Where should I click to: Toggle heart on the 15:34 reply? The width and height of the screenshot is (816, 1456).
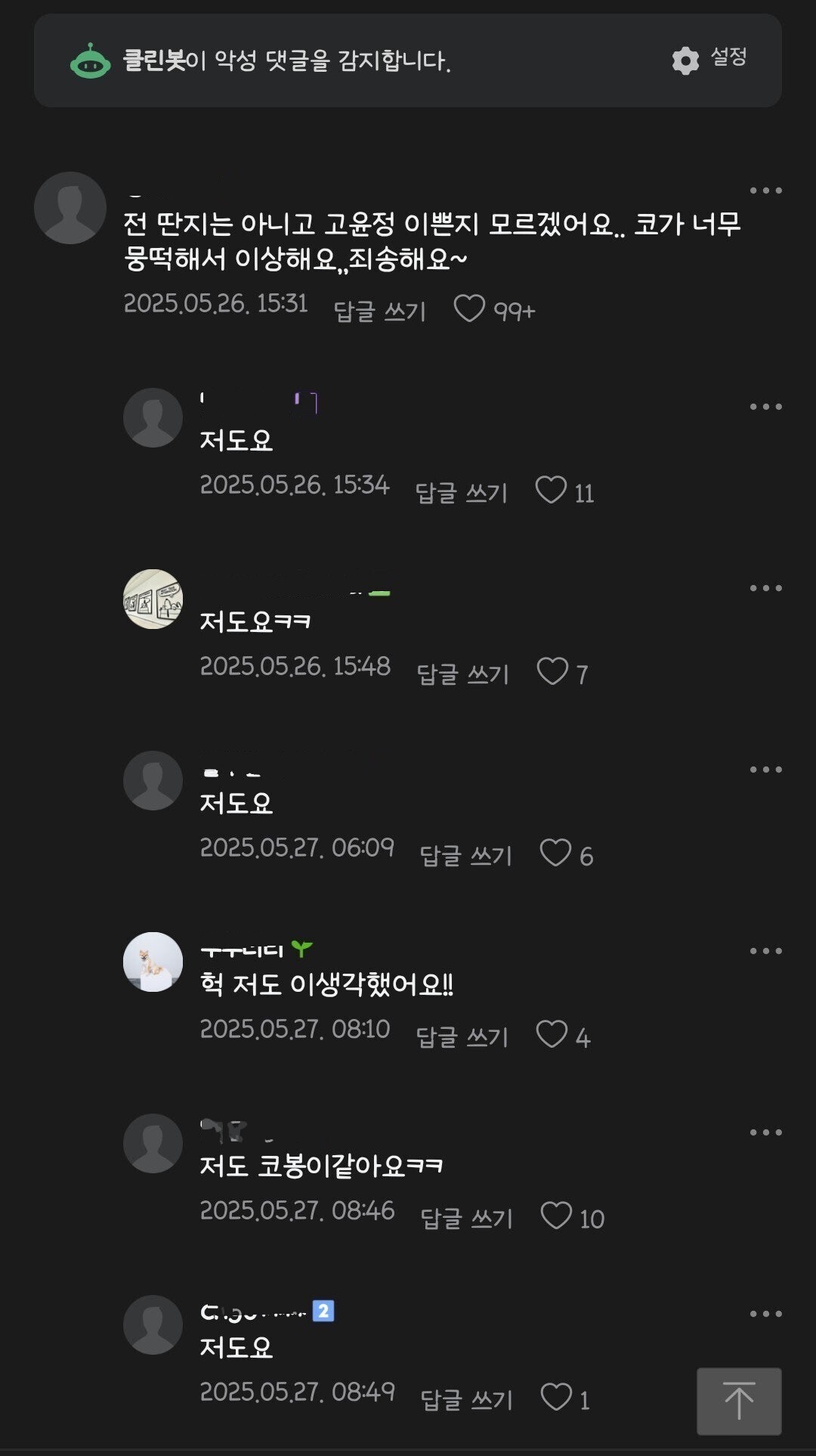pyautogui.click(x=551, y=490)
